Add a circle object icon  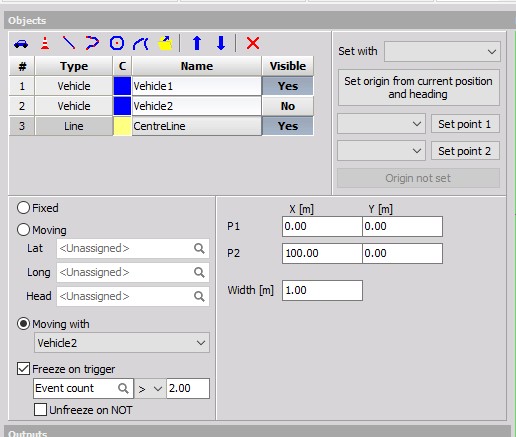tap(117, 43)
